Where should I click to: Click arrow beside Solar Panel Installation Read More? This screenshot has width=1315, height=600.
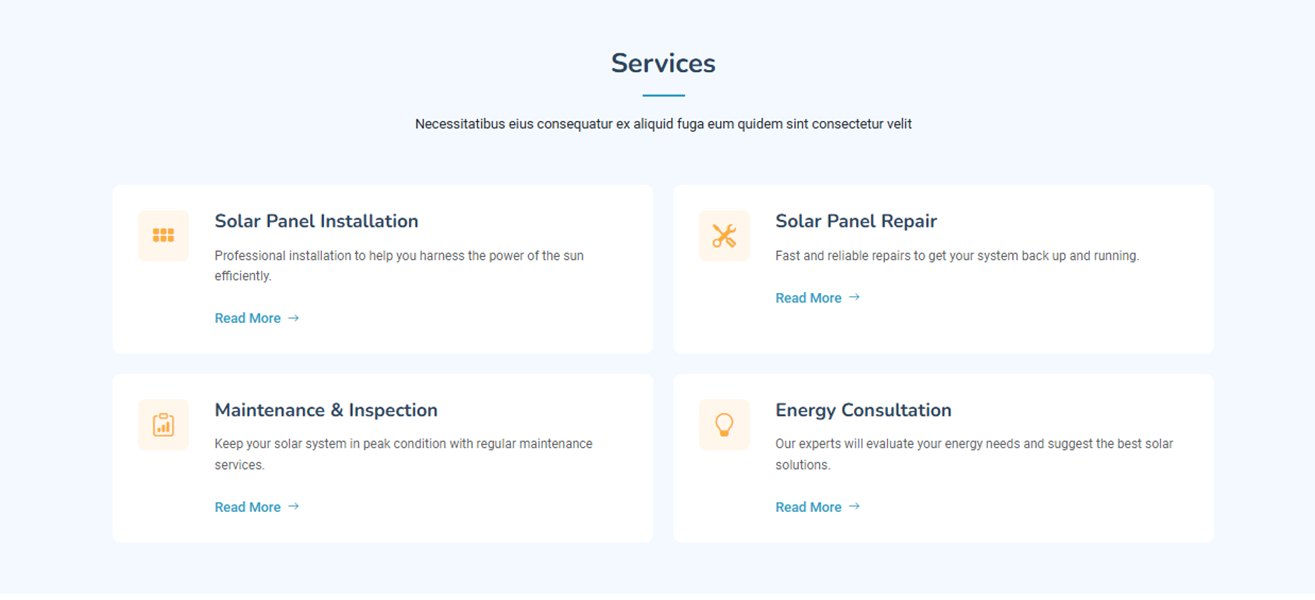point(294,318)
